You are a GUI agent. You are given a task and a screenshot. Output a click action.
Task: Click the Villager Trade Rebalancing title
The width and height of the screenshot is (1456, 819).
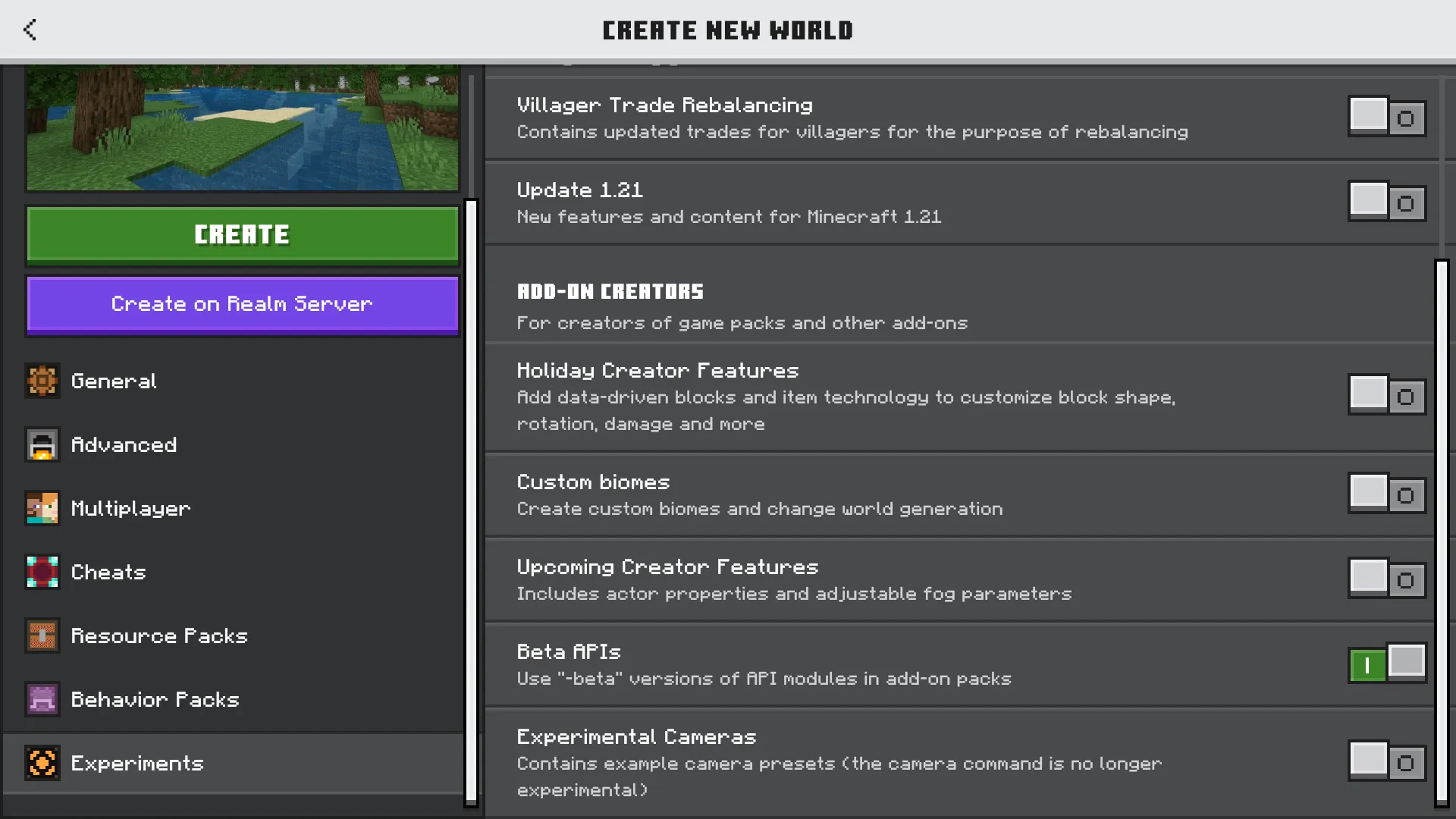(664, 105)
